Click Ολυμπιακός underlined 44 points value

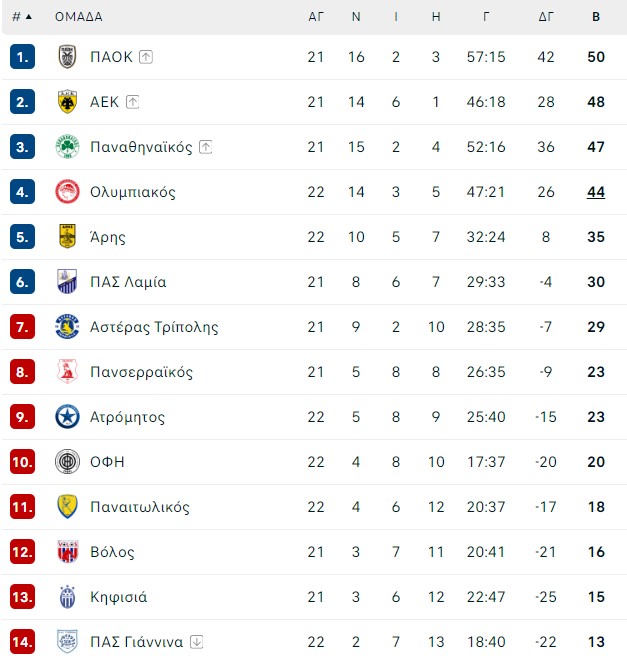pos(596,192)
